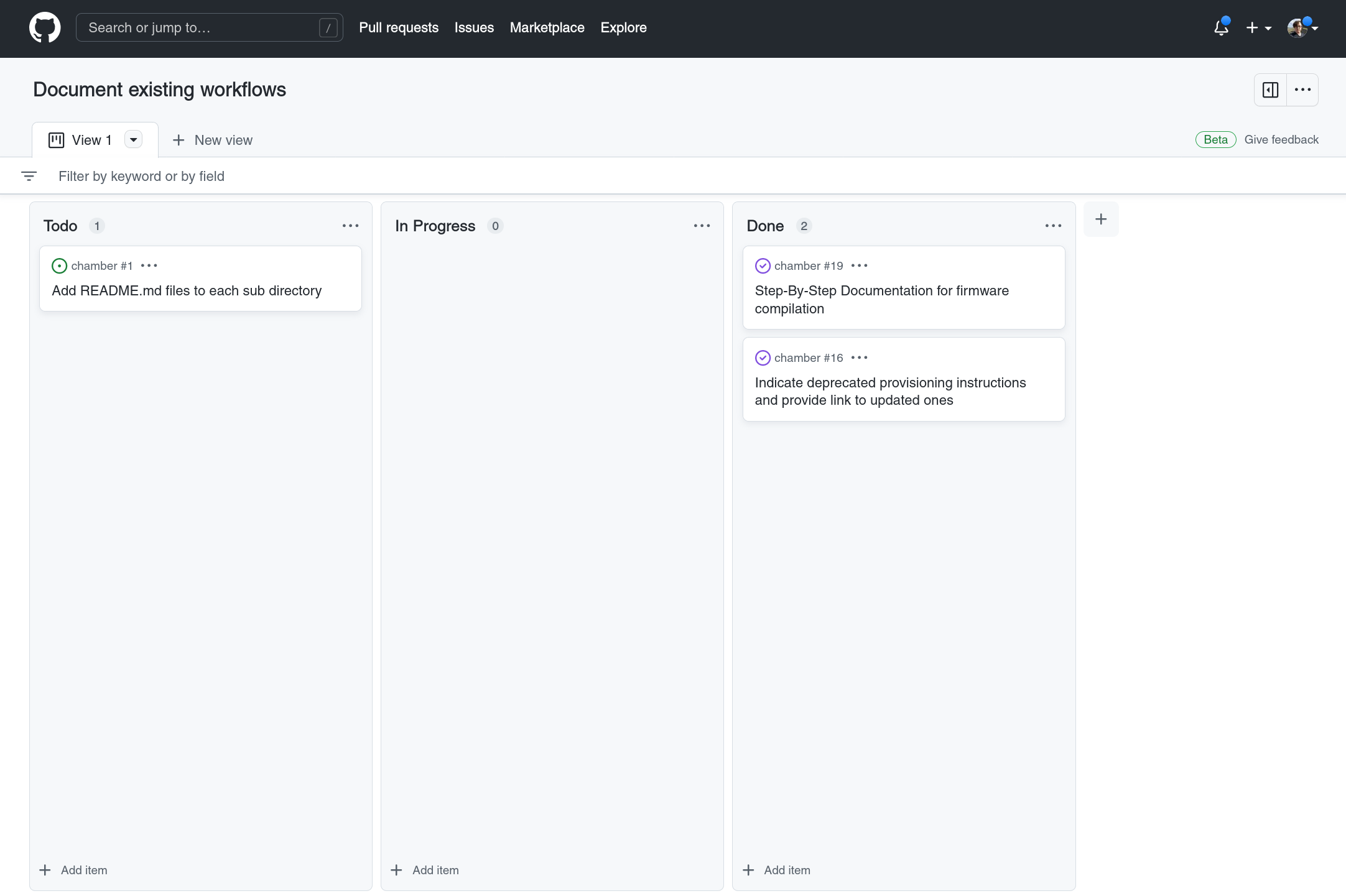Add a new column with plus button

[x=1101, y=219]
